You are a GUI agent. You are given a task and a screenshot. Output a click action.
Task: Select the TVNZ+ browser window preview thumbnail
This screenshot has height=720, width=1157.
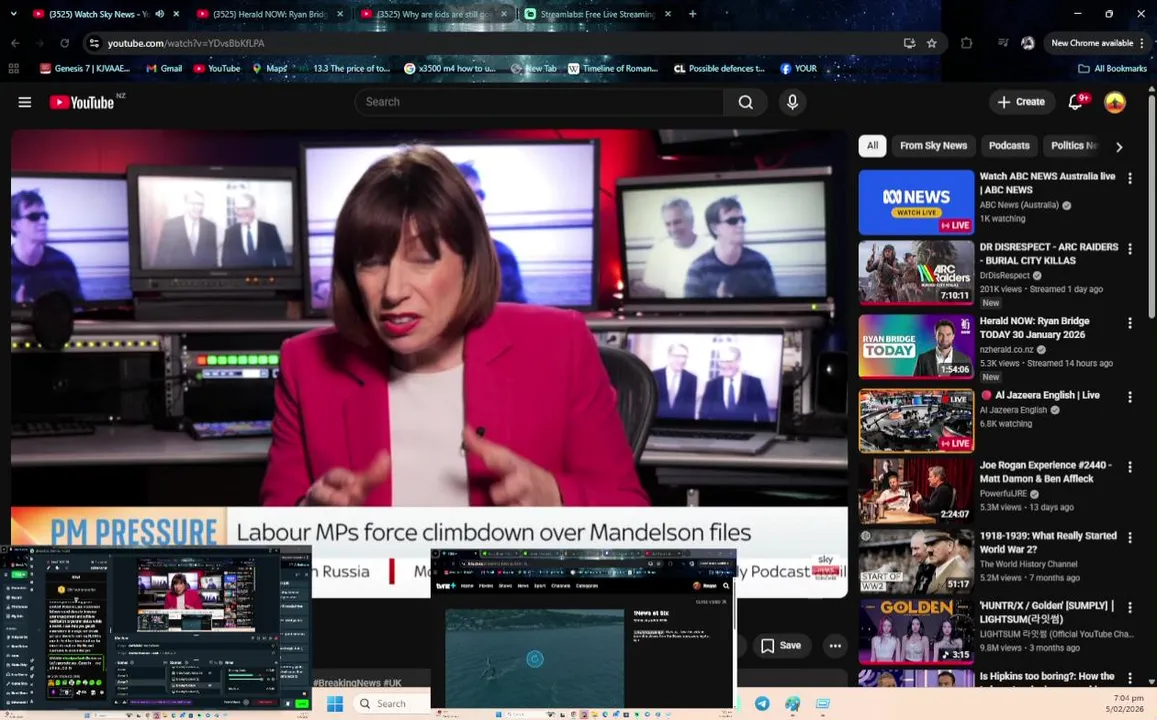click(584, 629)
